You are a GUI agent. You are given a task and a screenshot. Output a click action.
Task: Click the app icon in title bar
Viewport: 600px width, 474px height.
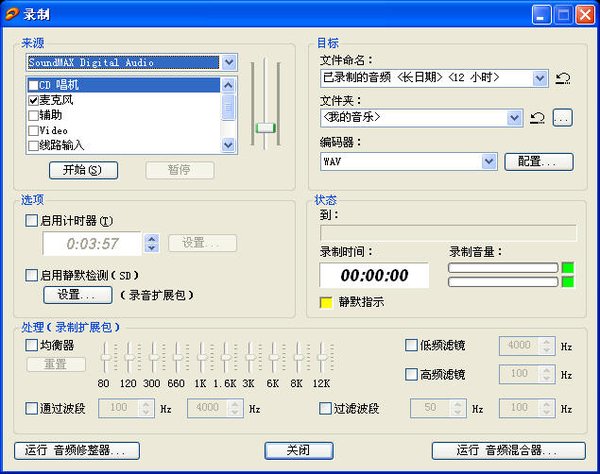point(11,13)
